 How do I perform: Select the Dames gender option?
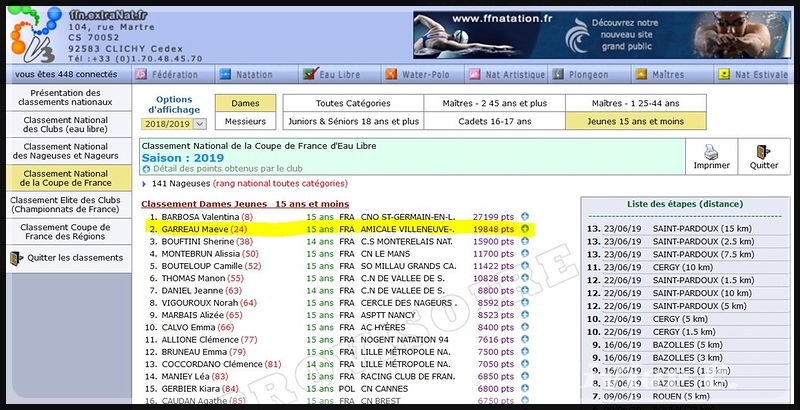246,103
